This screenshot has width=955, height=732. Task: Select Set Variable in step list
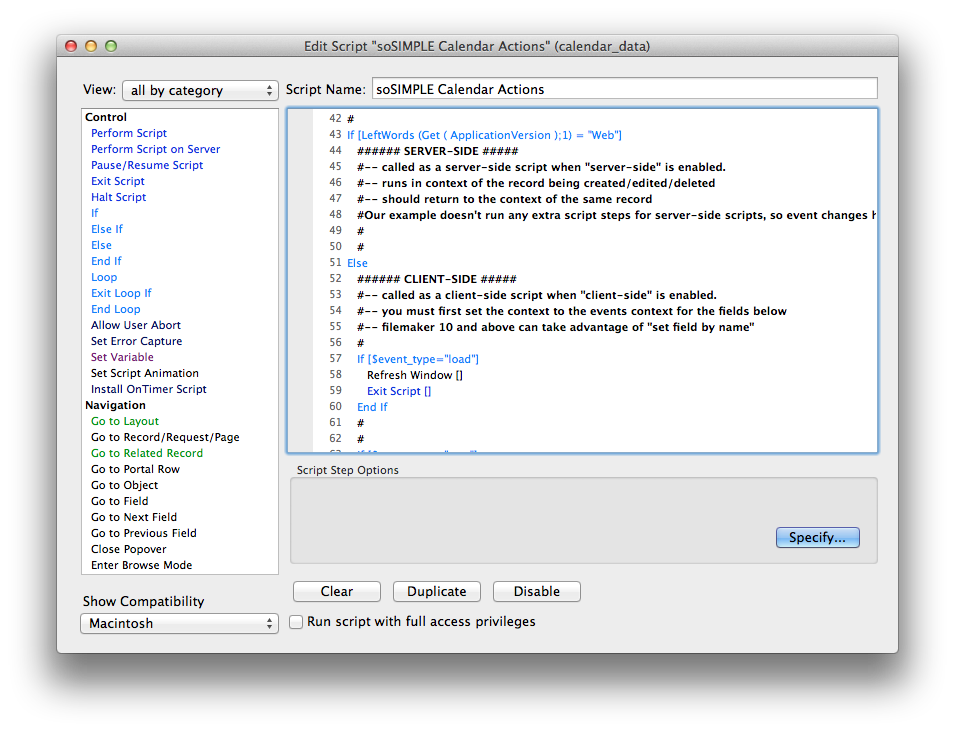click(122, 357)
